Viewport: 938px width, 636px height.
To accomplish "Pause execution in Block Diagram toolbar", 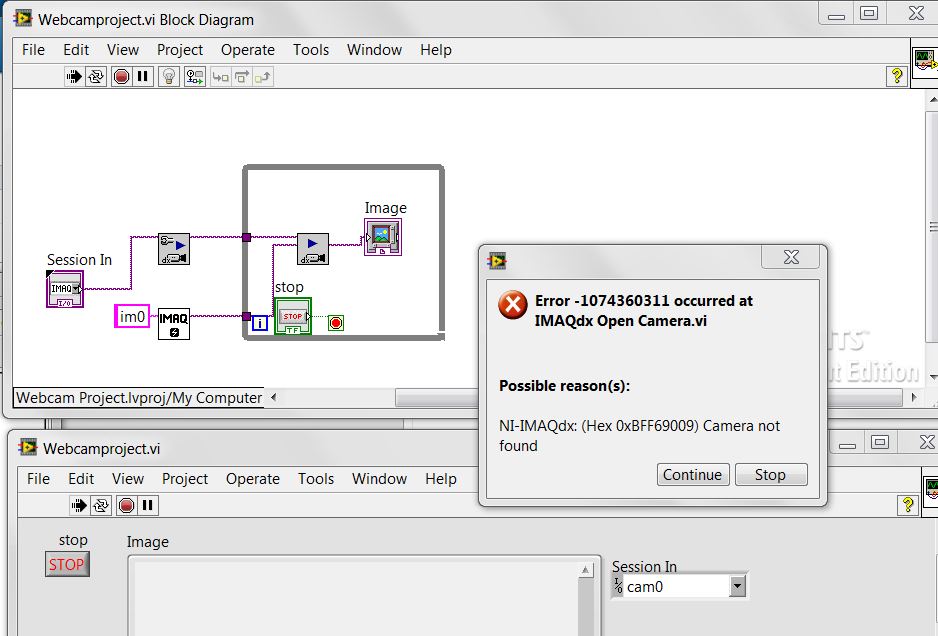I will [x=142, y=77].
